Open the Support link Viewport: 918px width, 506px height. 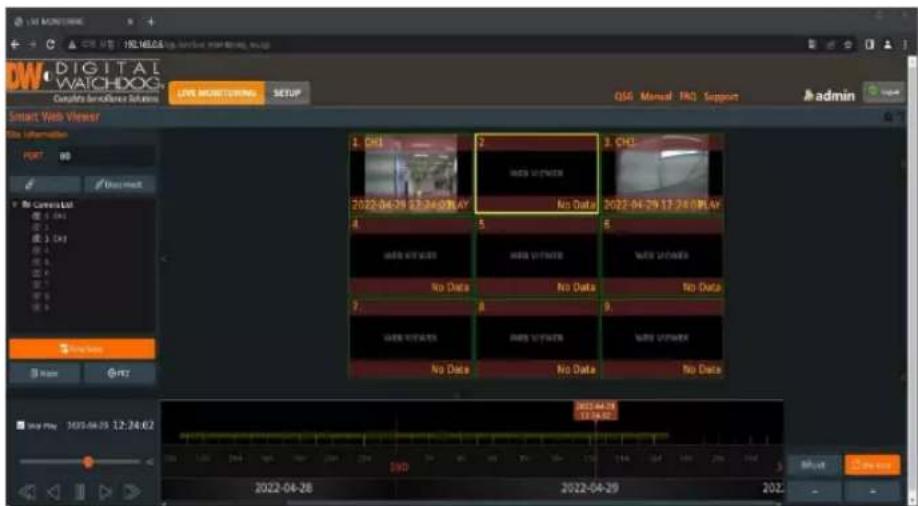point(721,97)
